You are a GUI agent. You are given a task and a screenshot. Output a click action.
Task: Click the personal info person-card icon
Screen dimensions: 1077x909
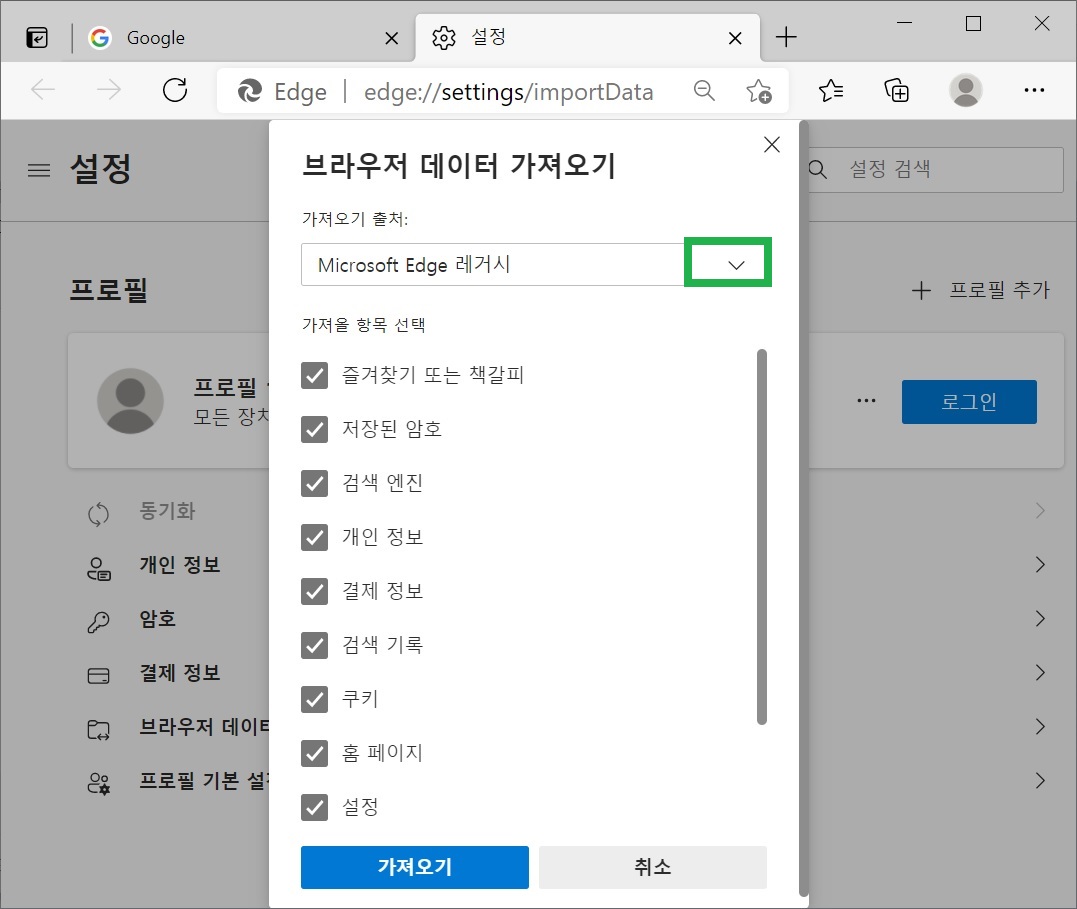[98, 568]
